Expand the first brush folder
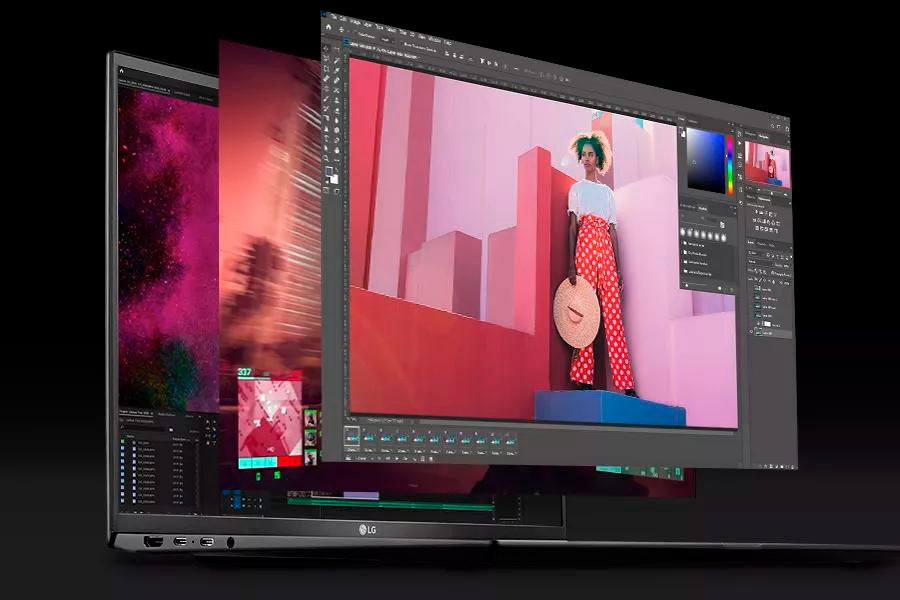 [x=685, y=245]
